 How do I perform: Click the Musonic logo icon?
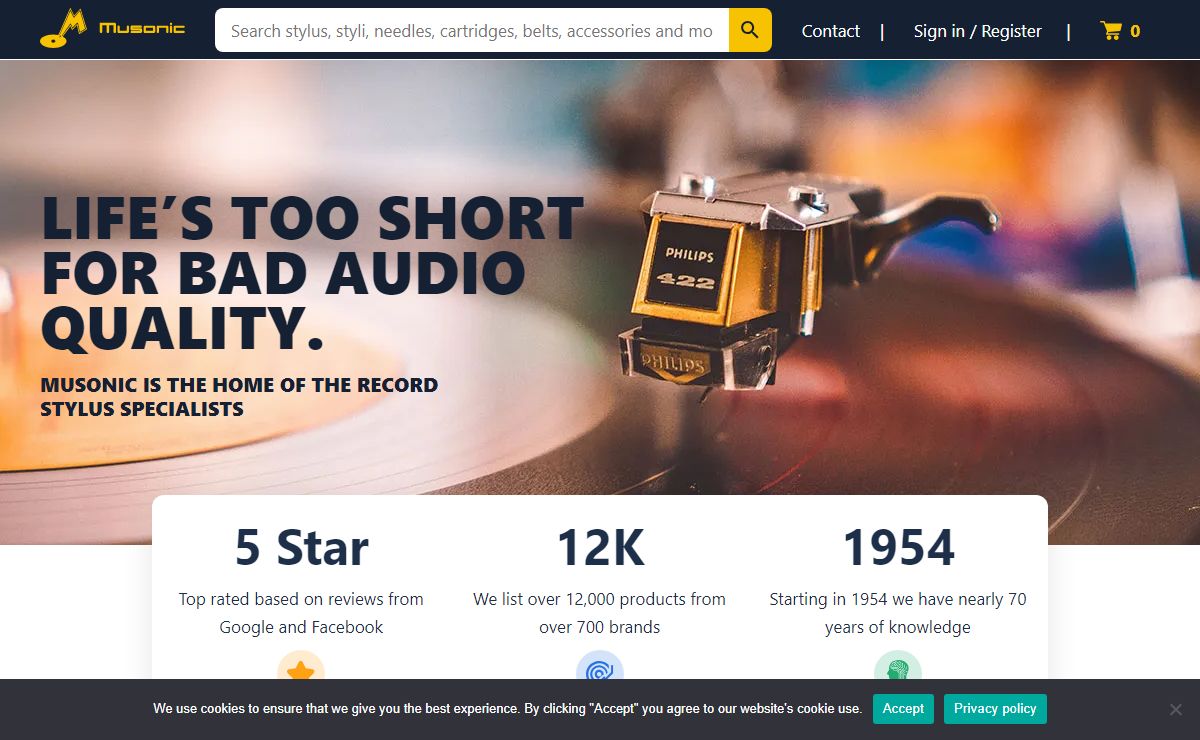[x=63, y=29]
